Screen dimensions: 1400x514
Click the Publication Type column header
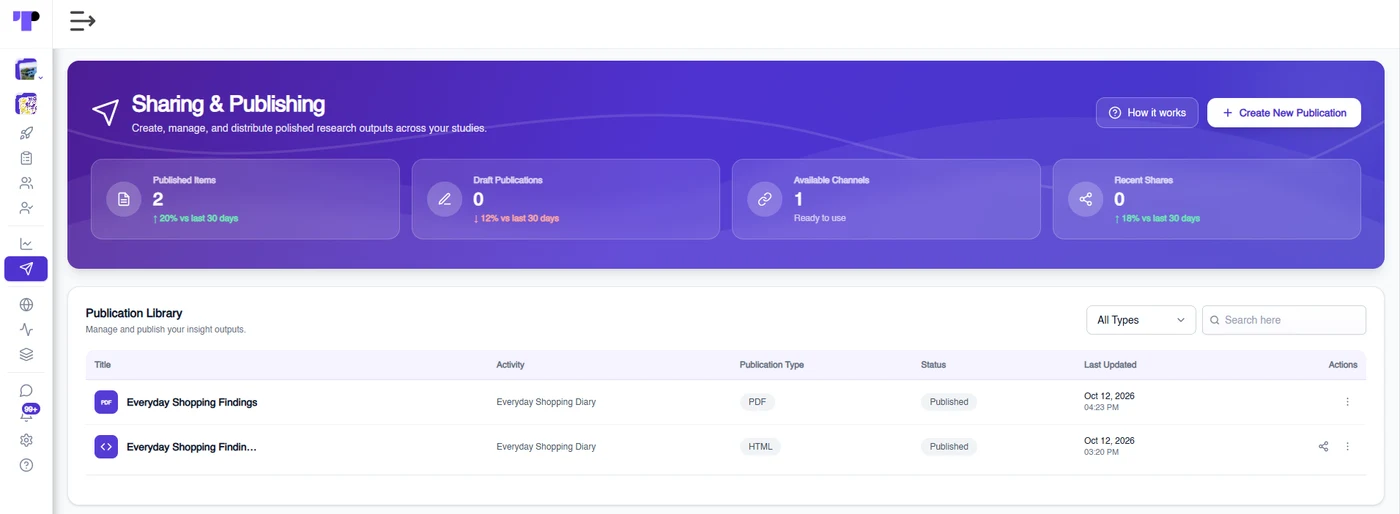[x=772, y=365]
